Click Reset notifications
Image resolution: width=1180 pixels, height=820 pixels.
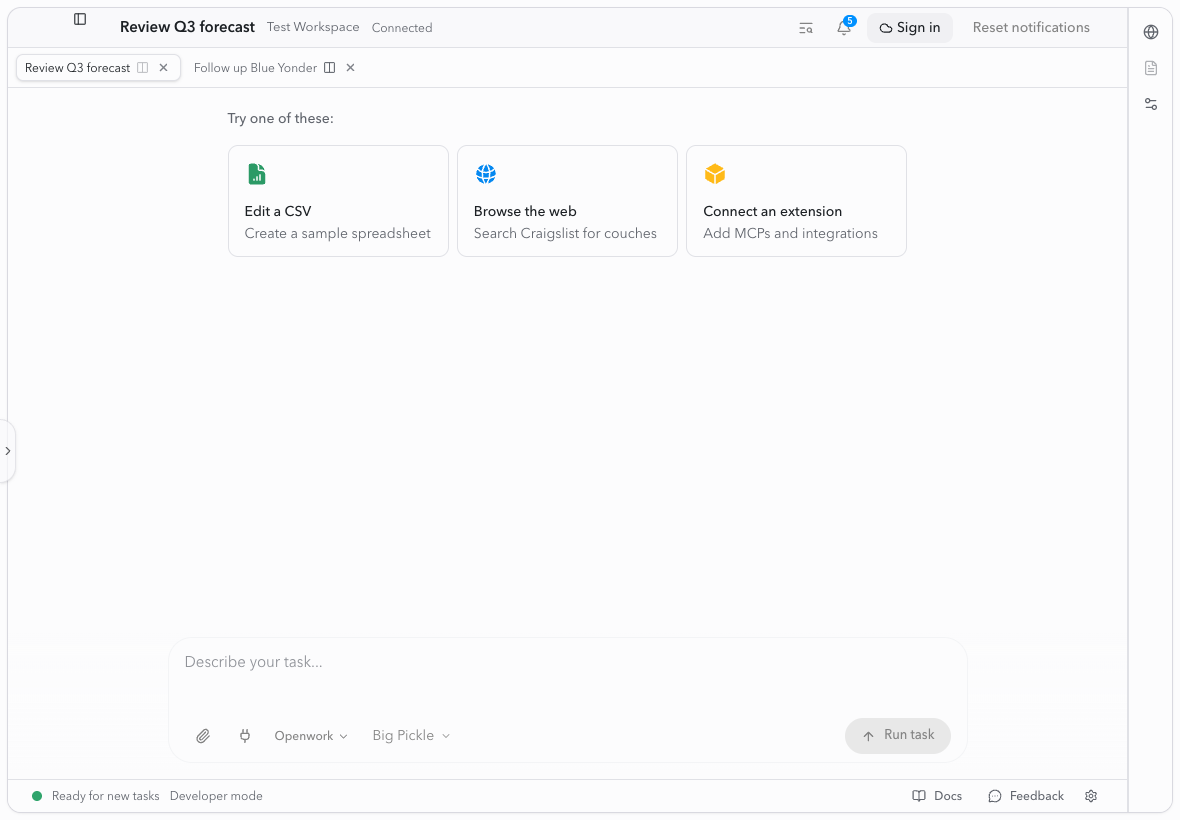[1030, 27]
